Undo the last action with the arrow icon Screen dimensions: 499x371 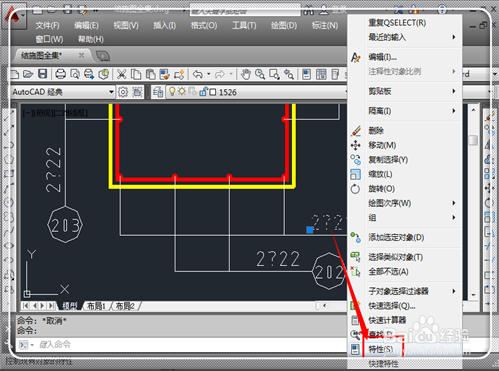click(x=198, y=74)
